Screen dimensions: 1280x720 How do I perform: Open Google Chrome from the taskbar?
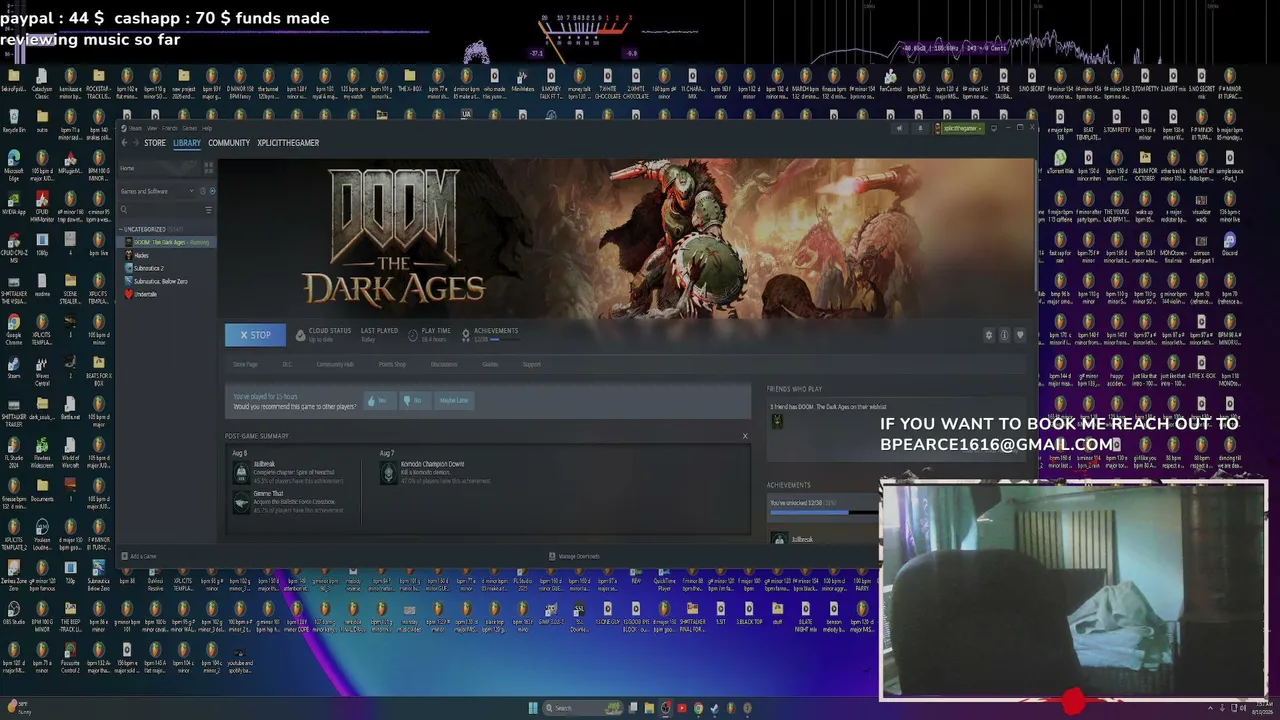click(698, 708)
